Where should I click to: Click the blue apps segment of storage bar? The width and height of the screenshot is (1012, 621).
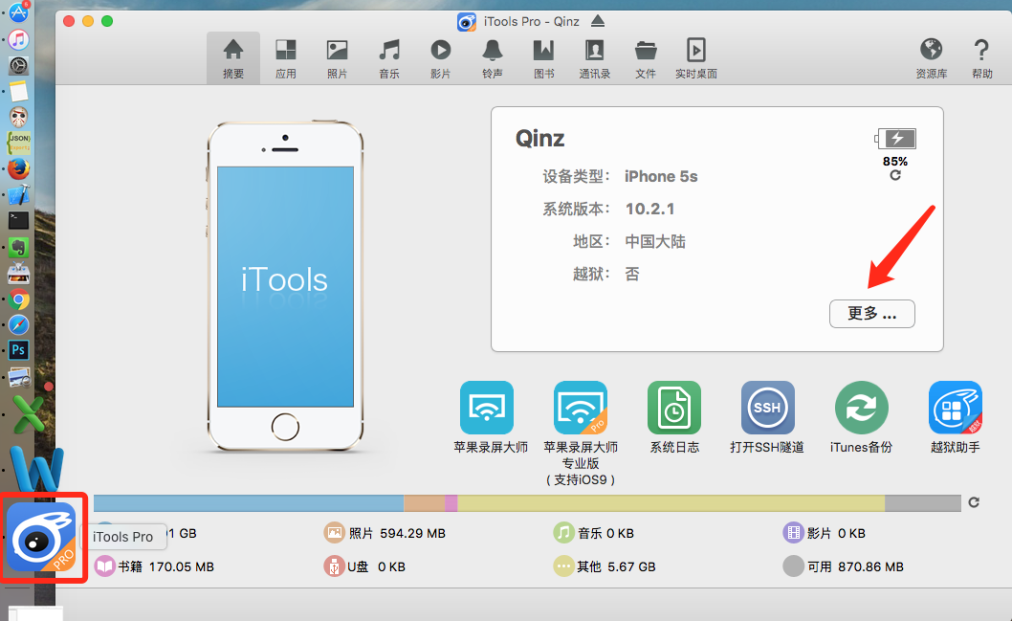248,503
